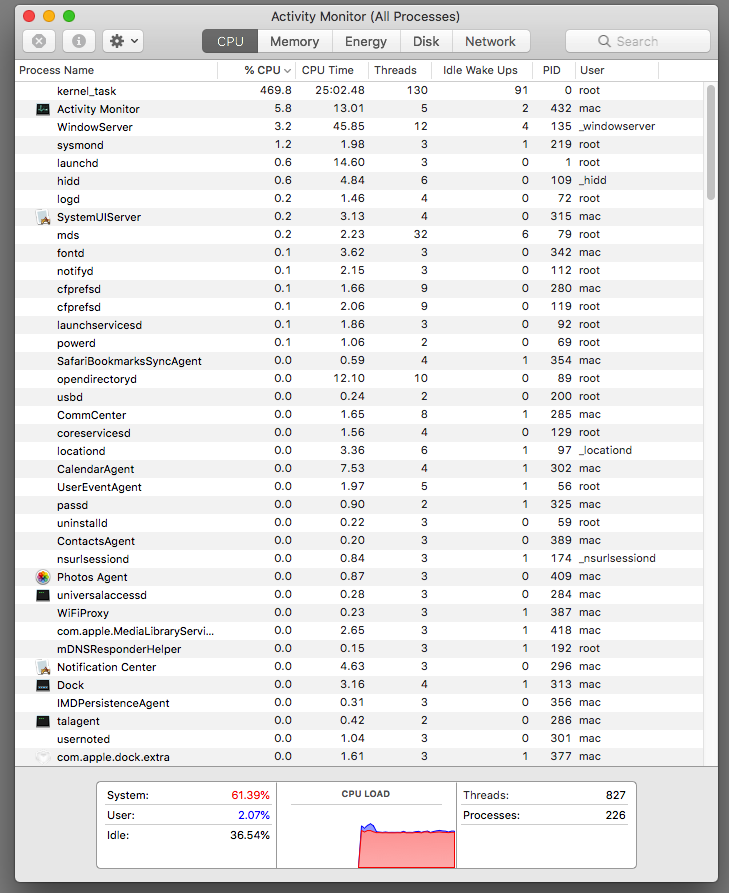
Task: Select the sysmond process
Action: click(359, 145)
